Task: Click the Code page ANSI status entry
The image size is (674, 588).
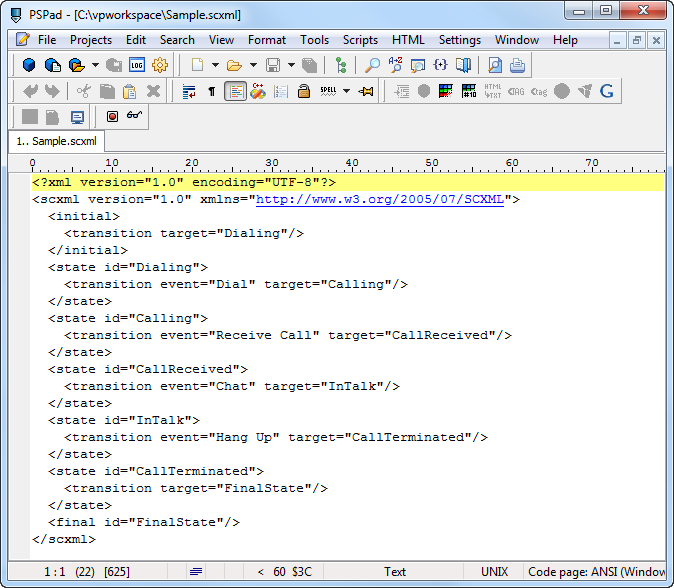Action: click(596, 572)
